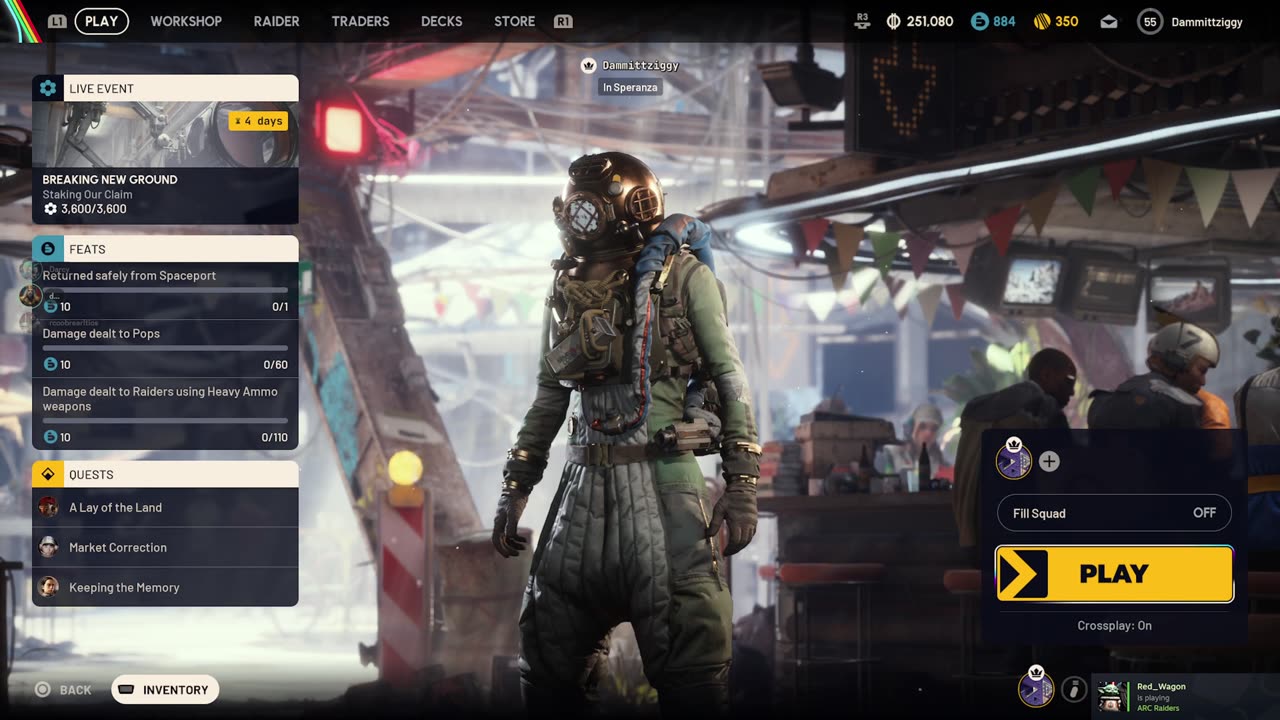
Task: Click the crown icon above the character
Action: click(590, 65)
